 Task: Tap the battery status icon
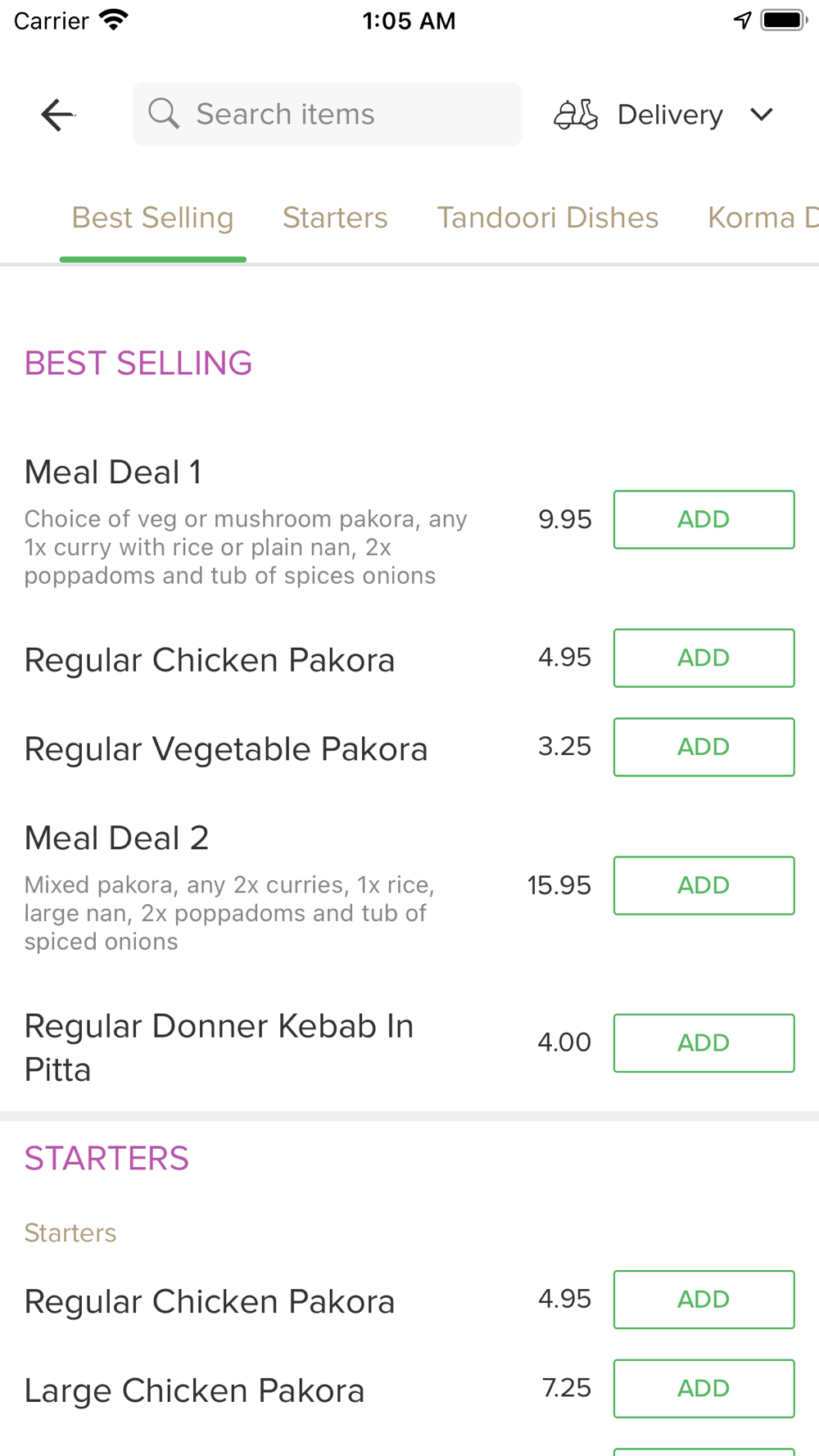click(x=784, y=20)
